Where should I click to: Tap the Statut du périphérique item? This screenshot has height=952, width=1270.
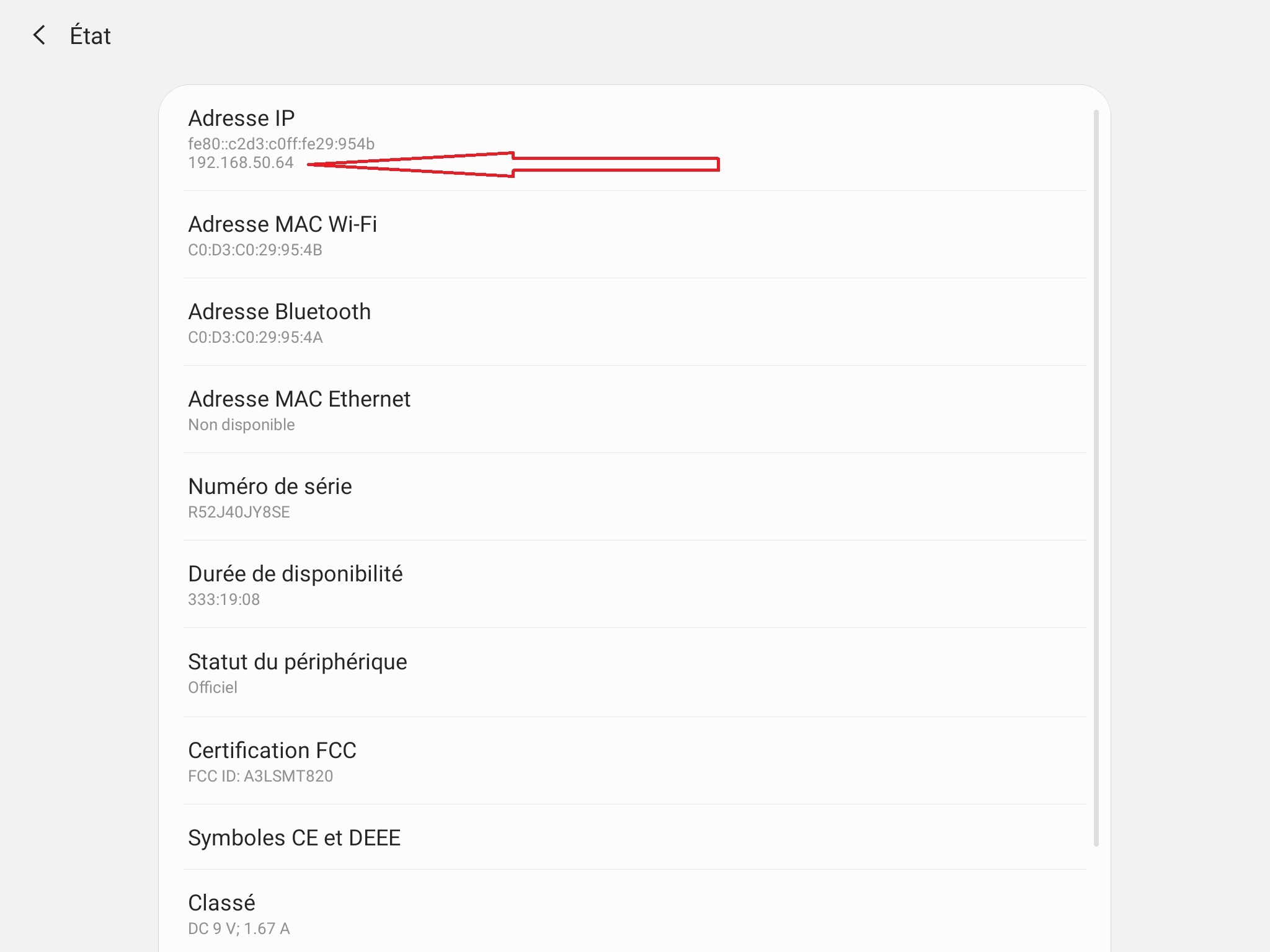coord(298,662)
